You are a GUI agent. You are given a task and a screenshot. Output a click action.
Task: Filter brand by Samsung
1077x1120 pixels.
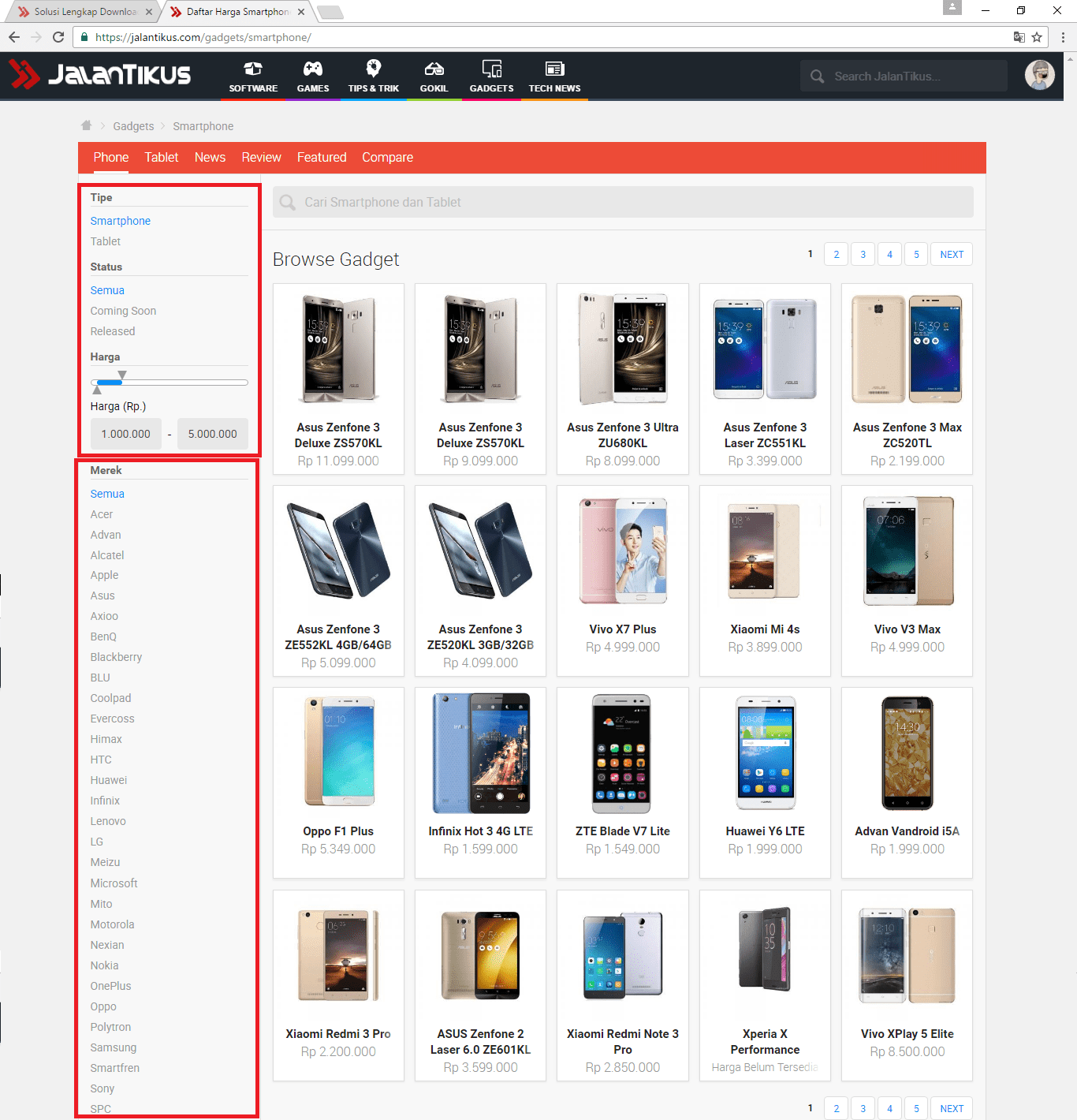114,1047
